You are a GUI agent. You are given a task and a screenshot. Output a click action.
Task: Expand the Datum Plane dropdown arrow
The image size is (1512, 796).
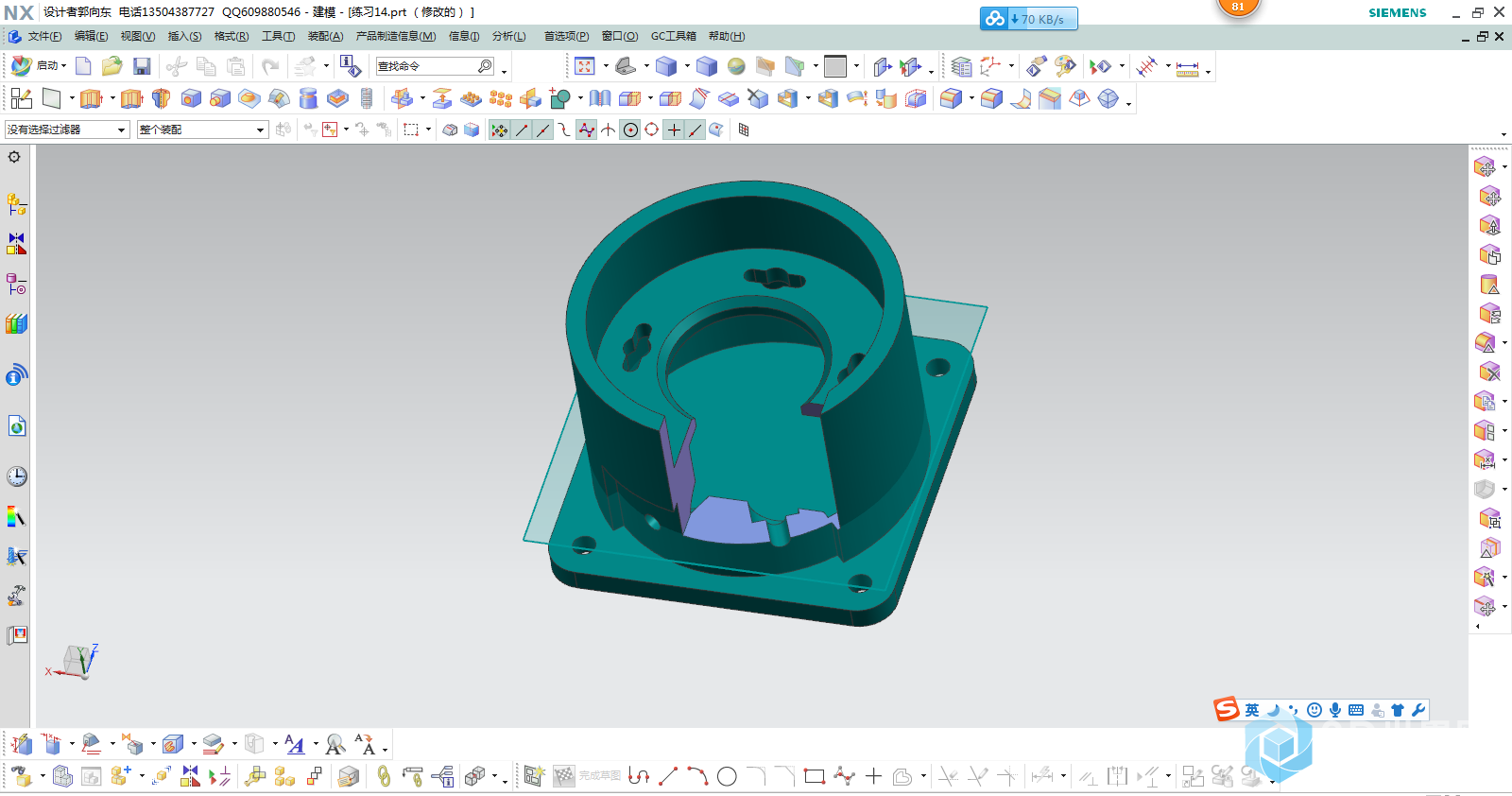click(x=71, y=98)
